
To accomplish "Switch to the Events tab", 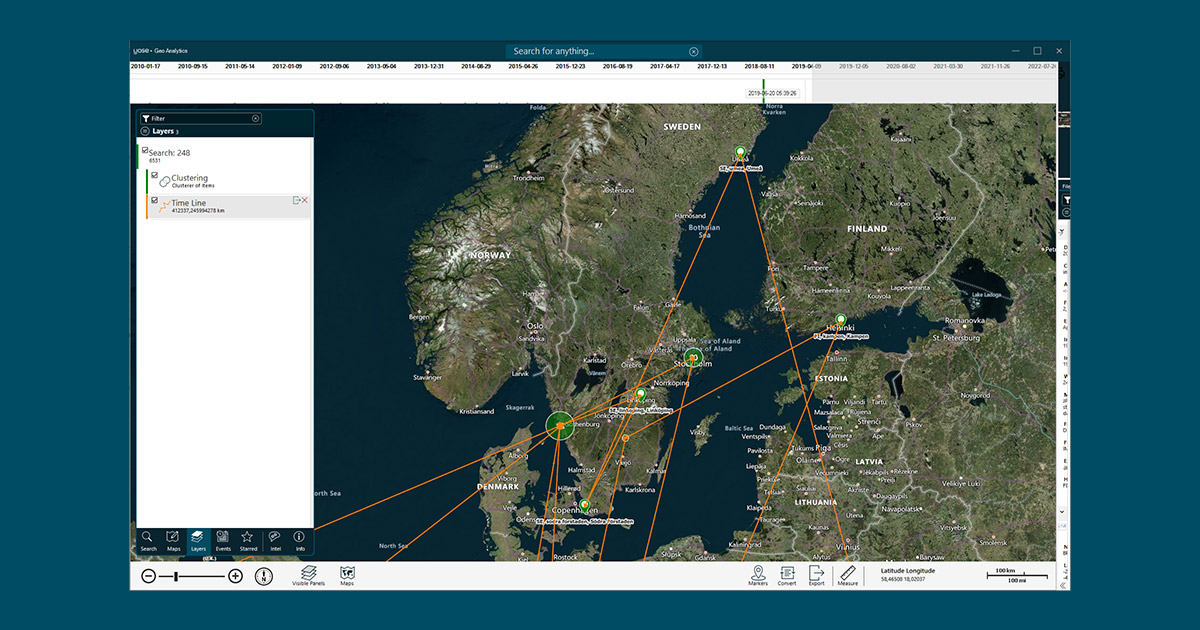I will (223, 540).
